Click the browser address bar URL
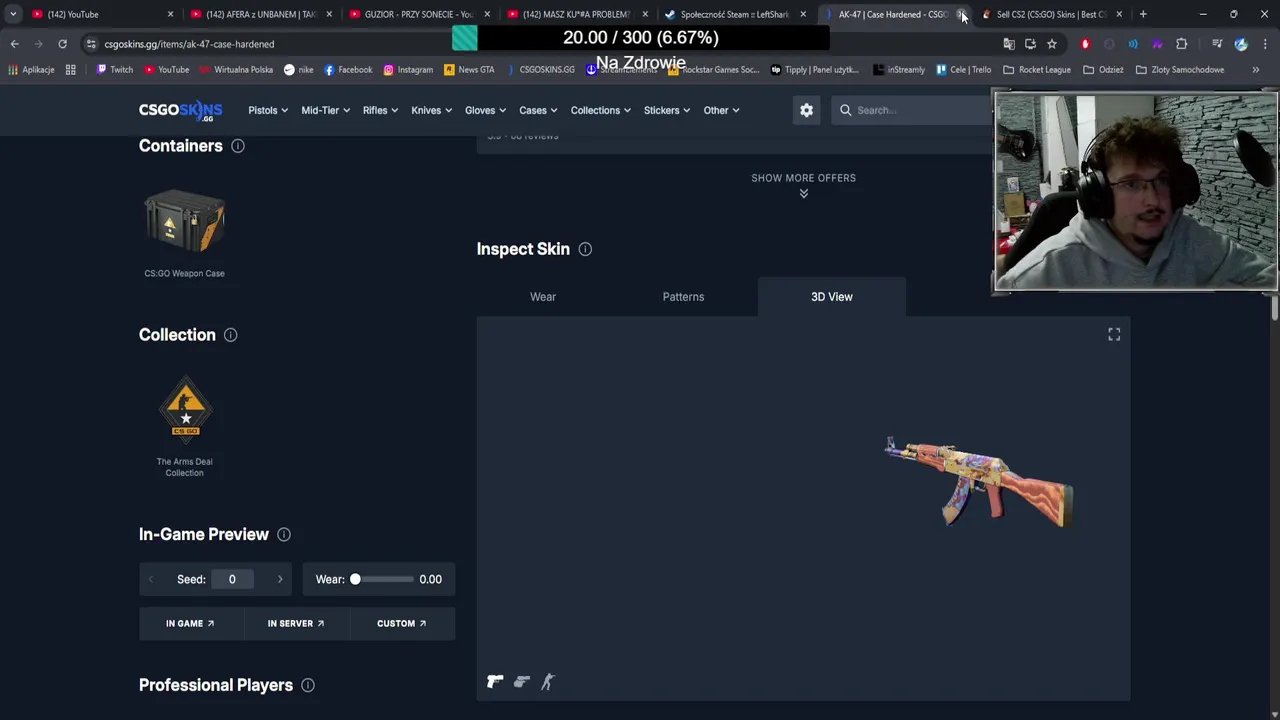 [x=189, y=44]
